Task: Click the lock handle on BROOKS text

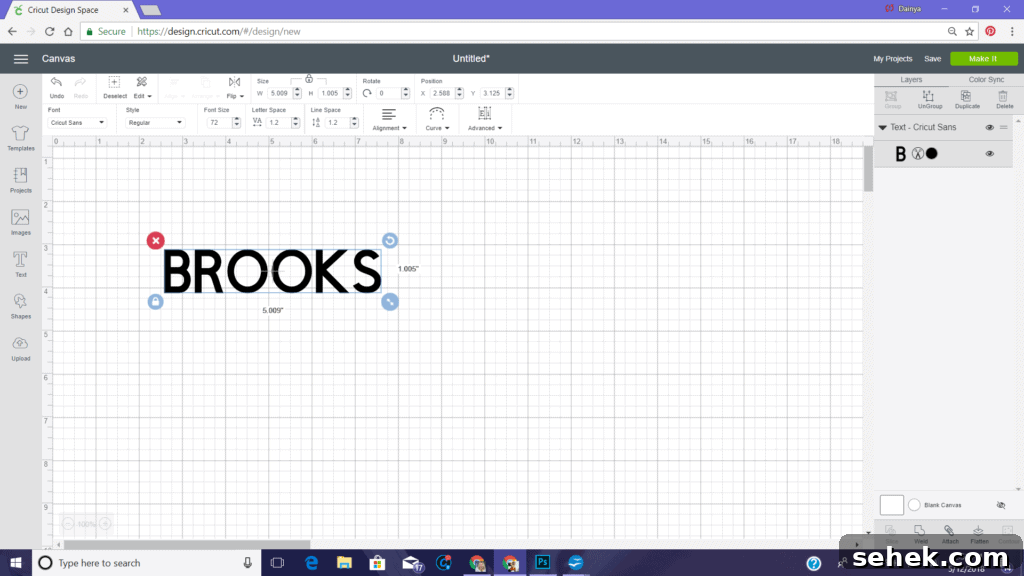Action: (155, 302)
